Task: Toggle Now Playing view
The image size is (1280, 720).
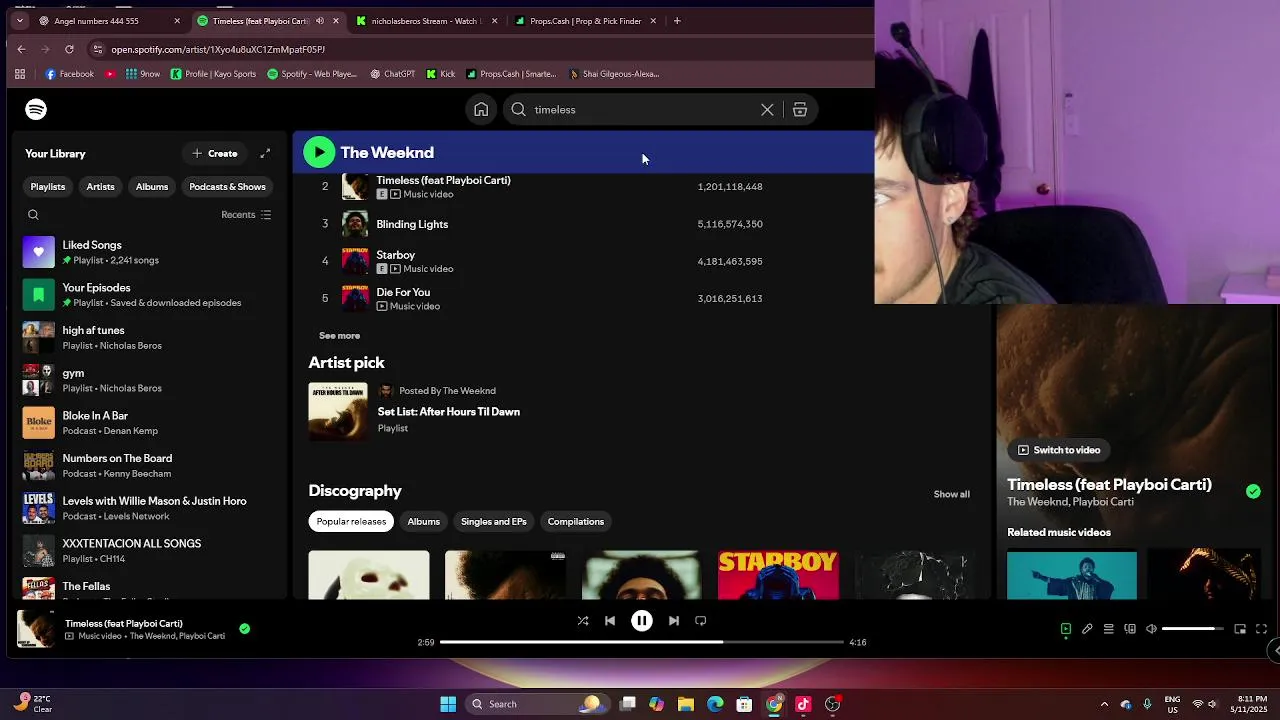Action: 1066,629
